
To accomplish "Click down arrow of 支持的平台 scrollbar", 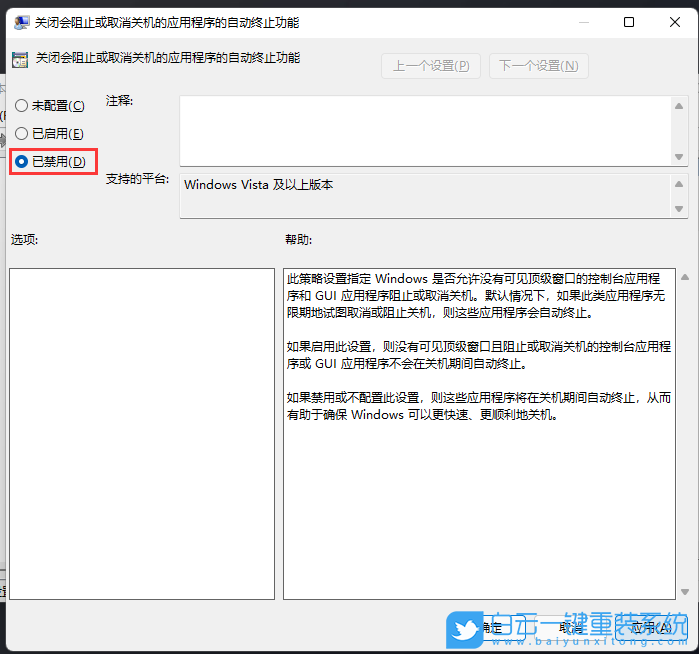I will click(679, 209).
